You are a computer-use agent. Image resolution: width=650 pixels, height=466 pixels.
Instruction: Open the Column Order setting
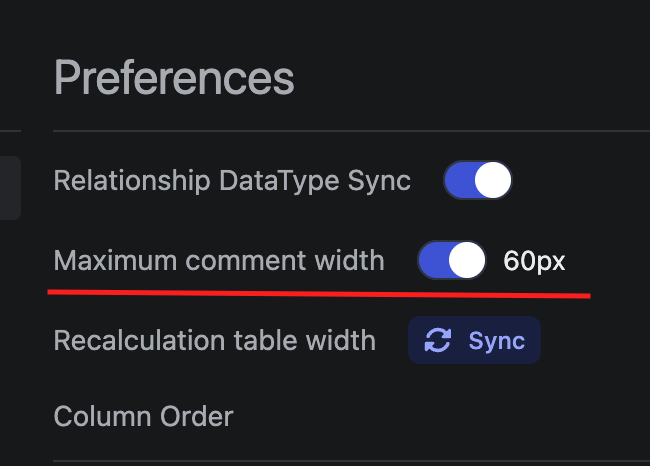tap(143, 416)
